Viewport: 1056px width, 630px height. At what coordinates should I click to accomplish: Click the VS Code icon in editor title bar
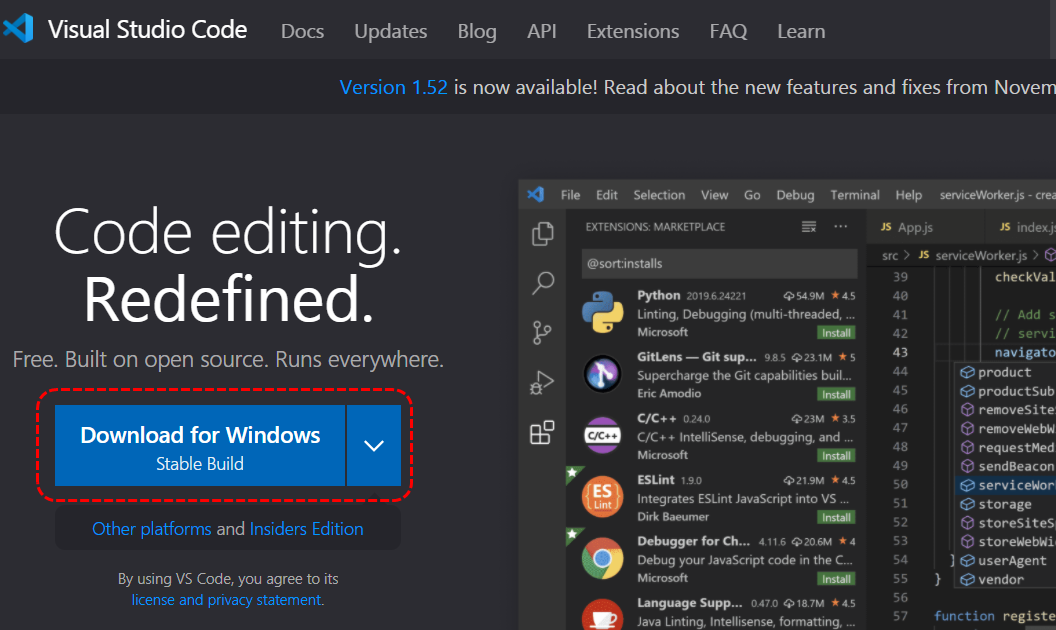pos(535,195)
